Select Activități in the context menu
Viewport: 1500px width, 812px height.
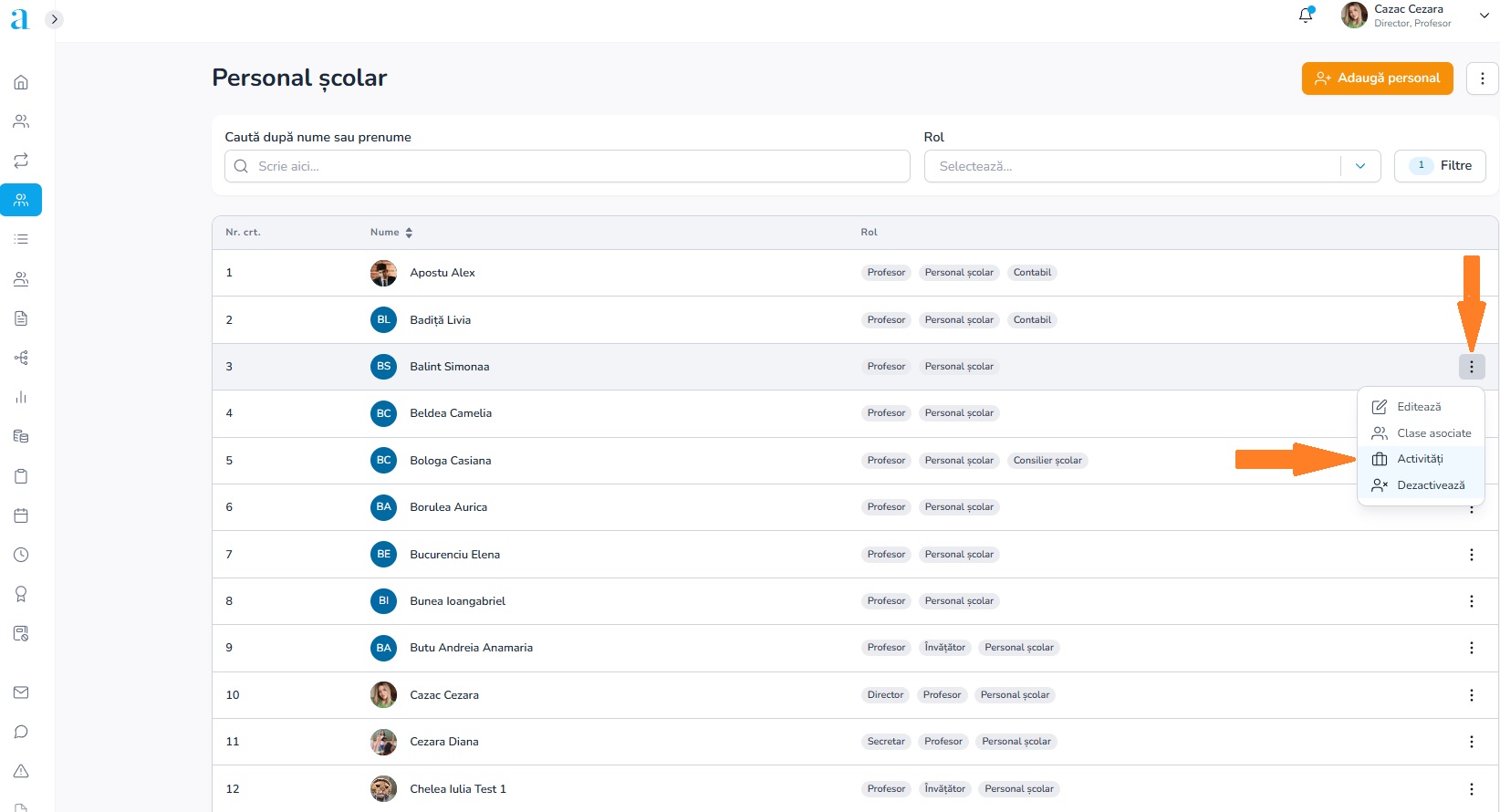click(x=1420, y=459)
